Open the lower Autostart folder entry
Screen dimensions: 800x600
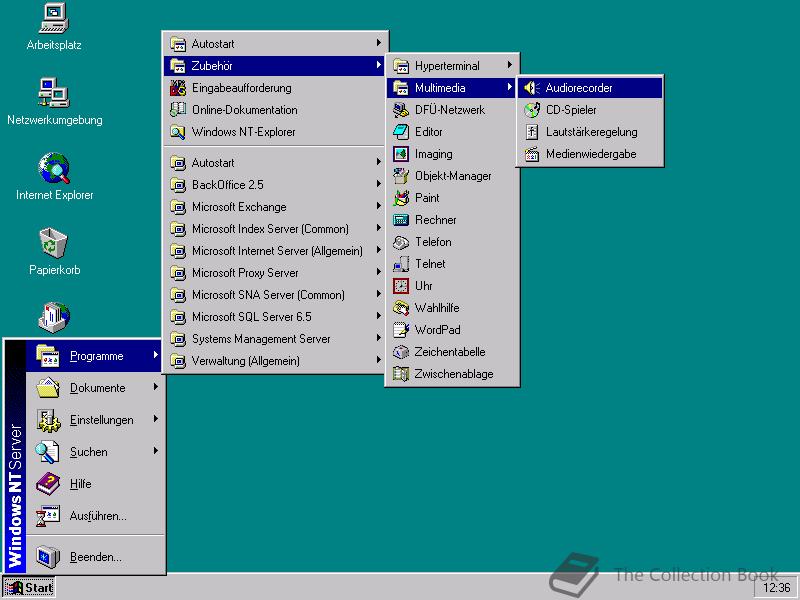(274, 163)
